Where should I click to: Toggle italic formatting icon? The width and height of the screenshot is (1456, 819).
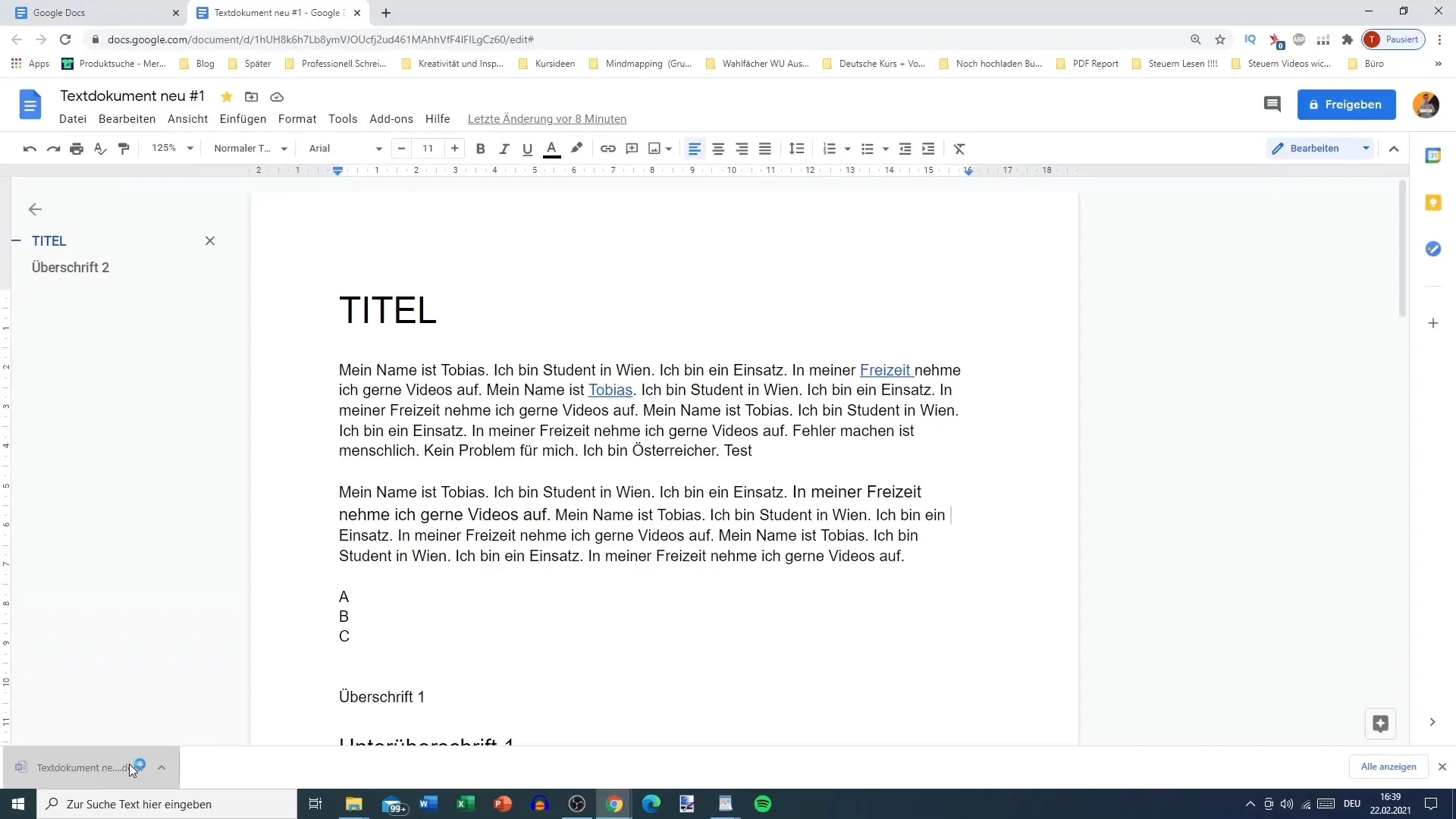[504, 148]
